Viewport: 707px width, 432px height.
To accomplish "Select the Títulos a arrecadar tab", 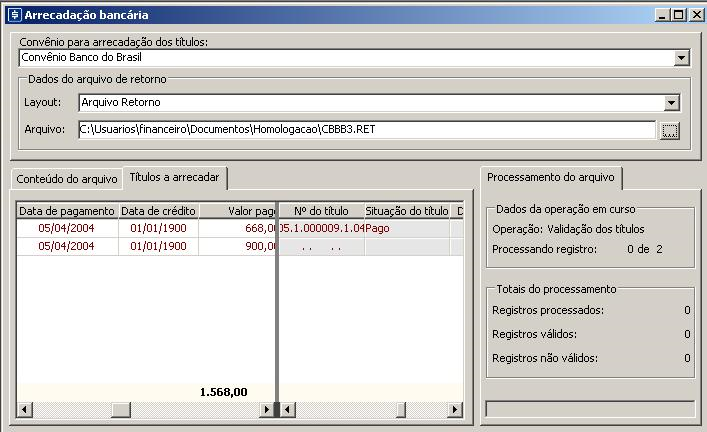I will click(174, 177).
